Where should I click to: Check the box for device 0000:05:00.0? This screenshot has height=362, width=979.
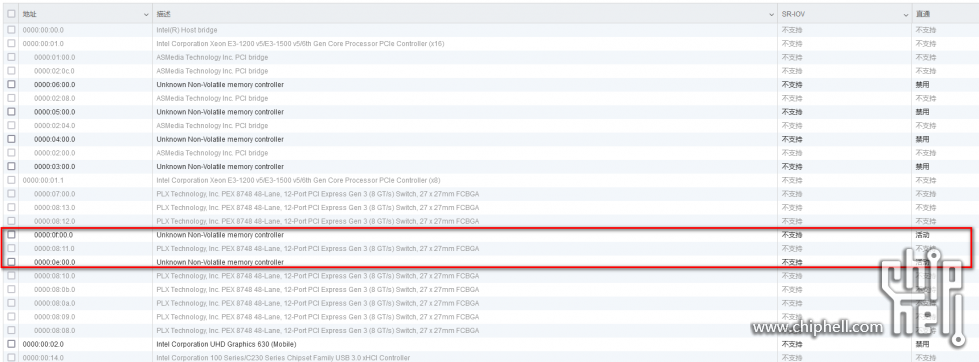pyautogui.click(x=11, y=112)
